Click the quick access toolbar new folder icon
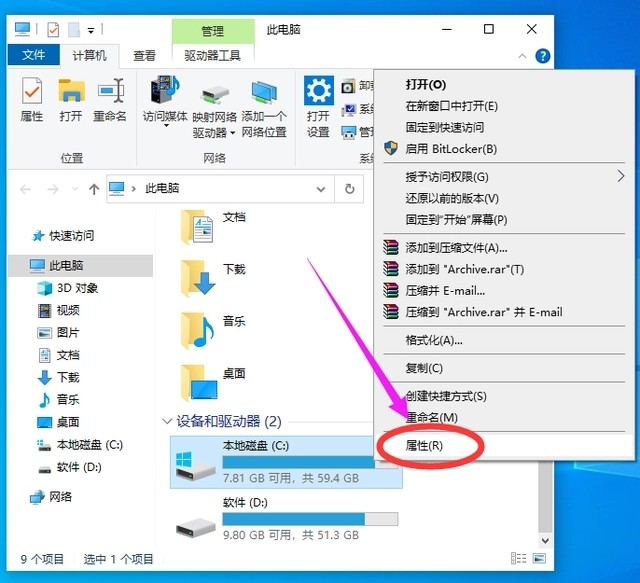This screenshot has width=640, height=583. (x=74, y=30)
